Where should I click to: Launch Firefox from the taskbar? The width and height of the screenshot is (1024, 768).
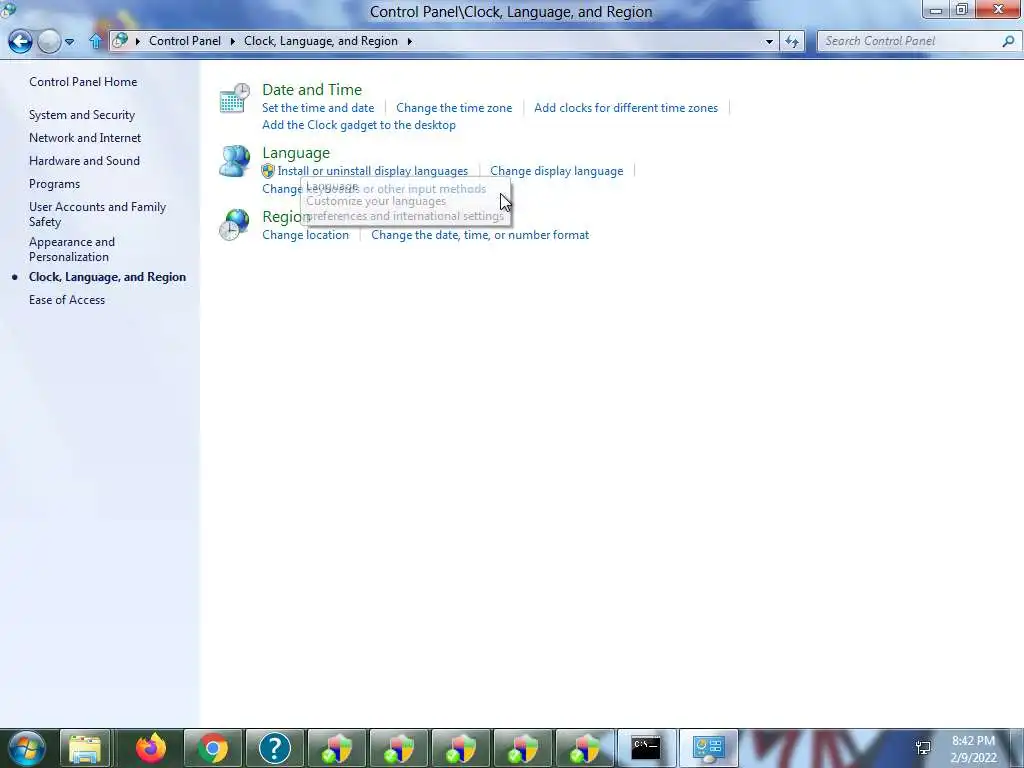coord(151,748)
